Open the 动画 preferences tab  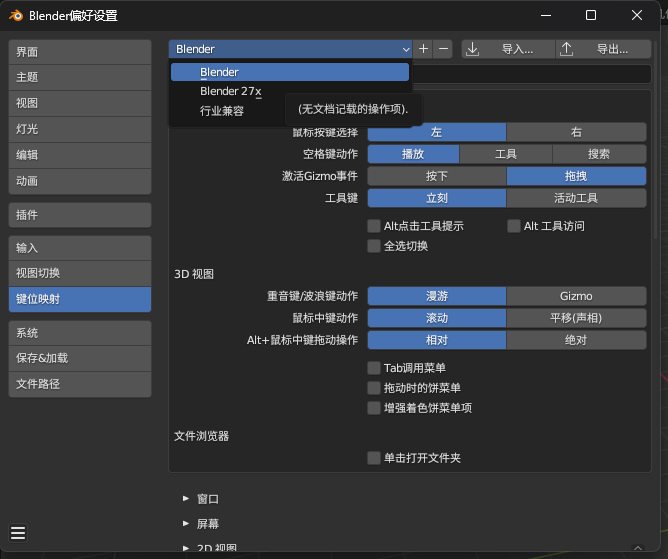pyautogui.click(x=80, y=181)
